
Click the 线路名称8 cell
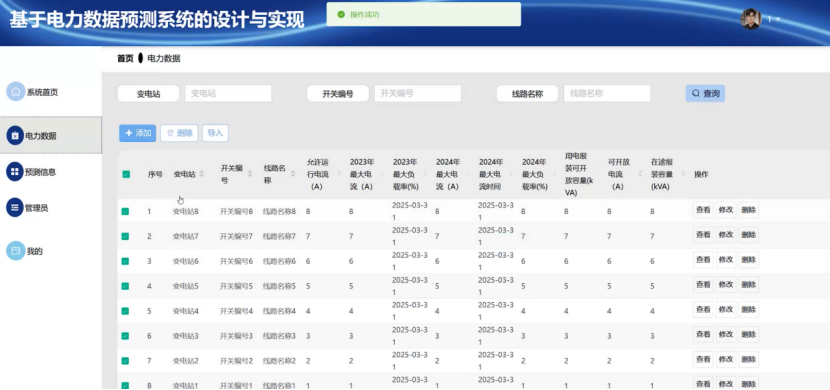279,211
